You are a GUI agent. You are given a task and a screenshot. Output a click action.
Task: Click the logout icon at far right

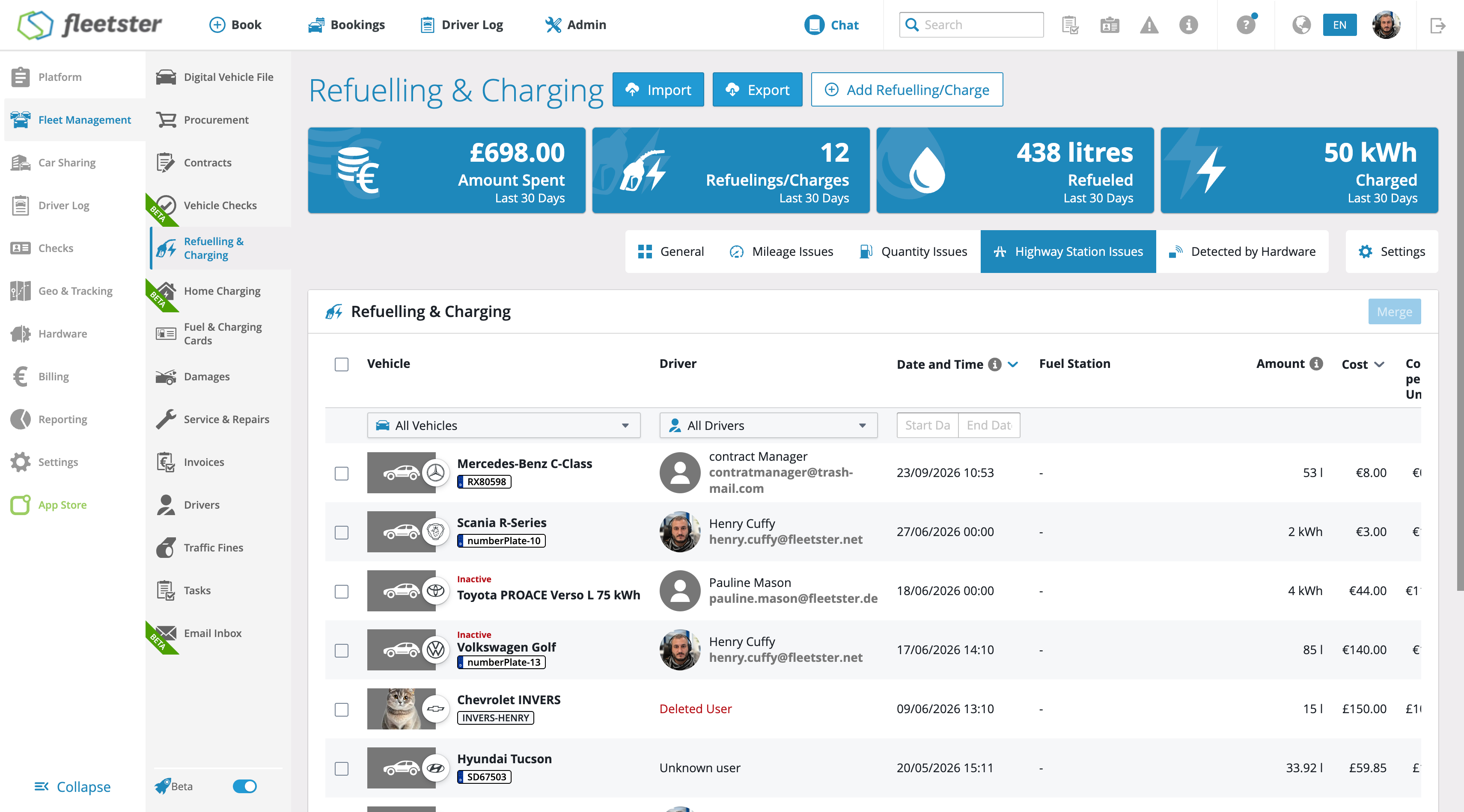pos(1438,25)
